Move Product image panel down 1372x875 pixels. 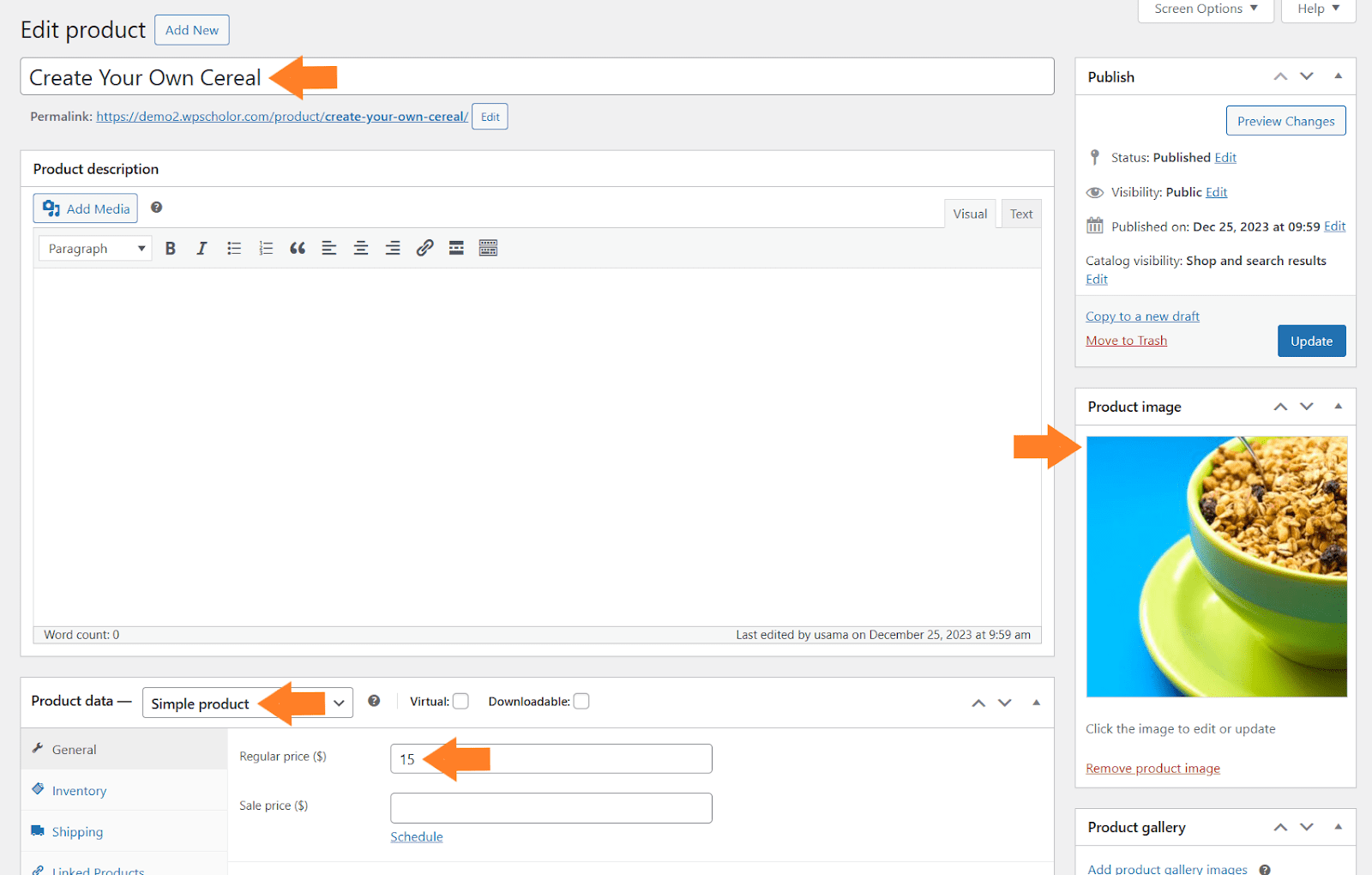point(1307,407)
